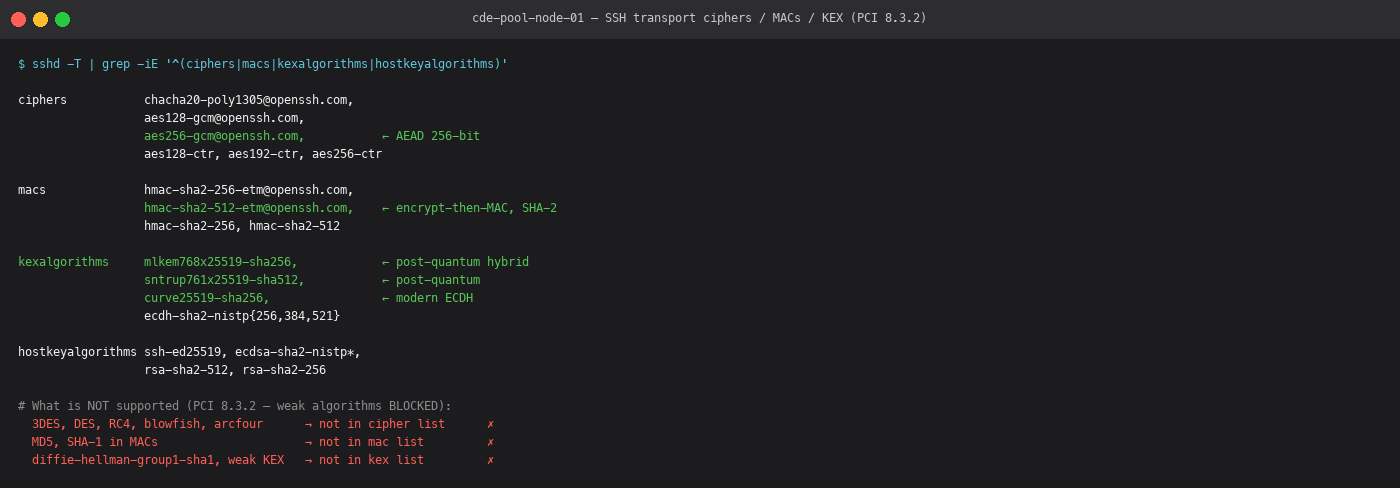Click the green aes256-gcm@openssh.com entry
This screenshot has height=488, width=1400.
point(221,136)
